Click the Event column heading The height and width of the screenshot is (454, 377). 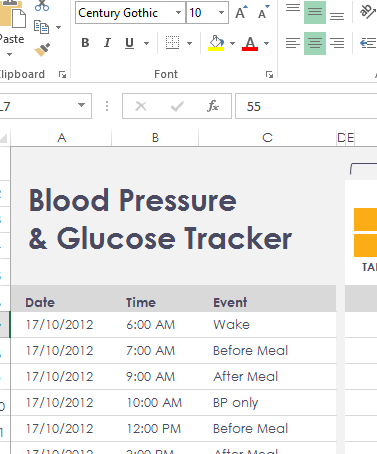pyautogui.click(x=230, y=303)
